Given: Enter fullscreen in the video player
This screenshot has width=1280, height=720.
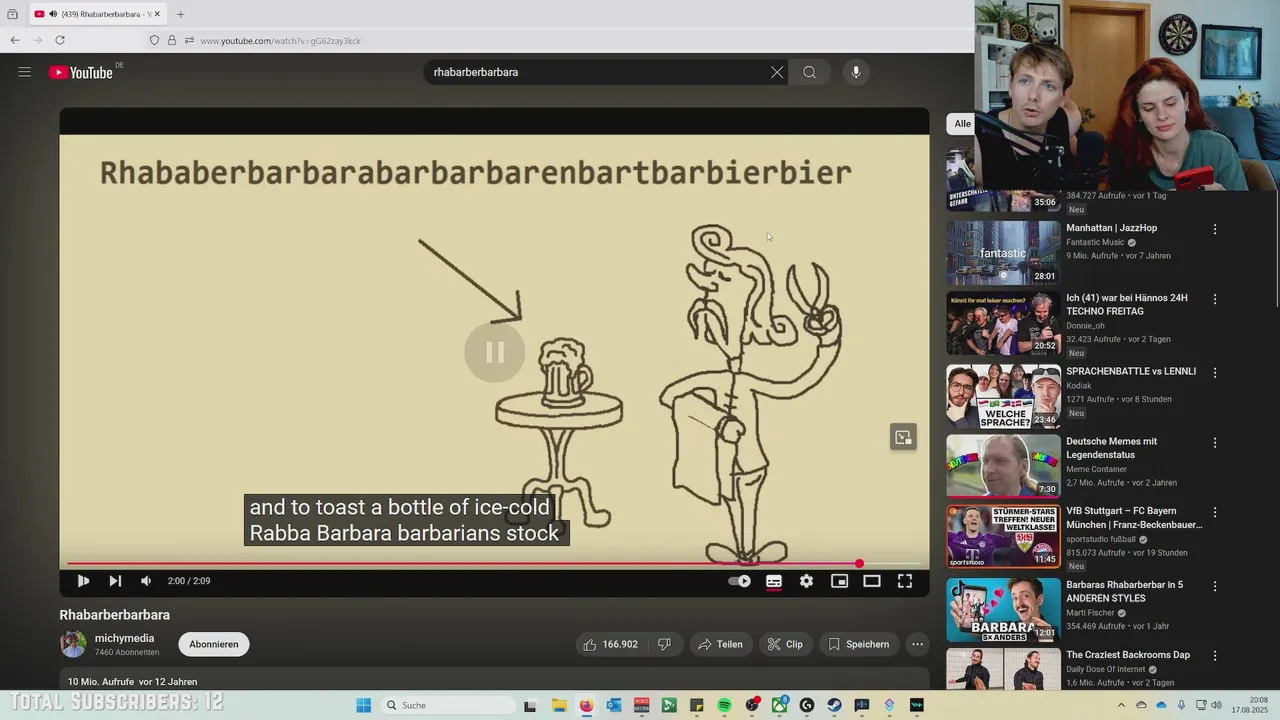Looking at the screenshot, I should [905, 581].
